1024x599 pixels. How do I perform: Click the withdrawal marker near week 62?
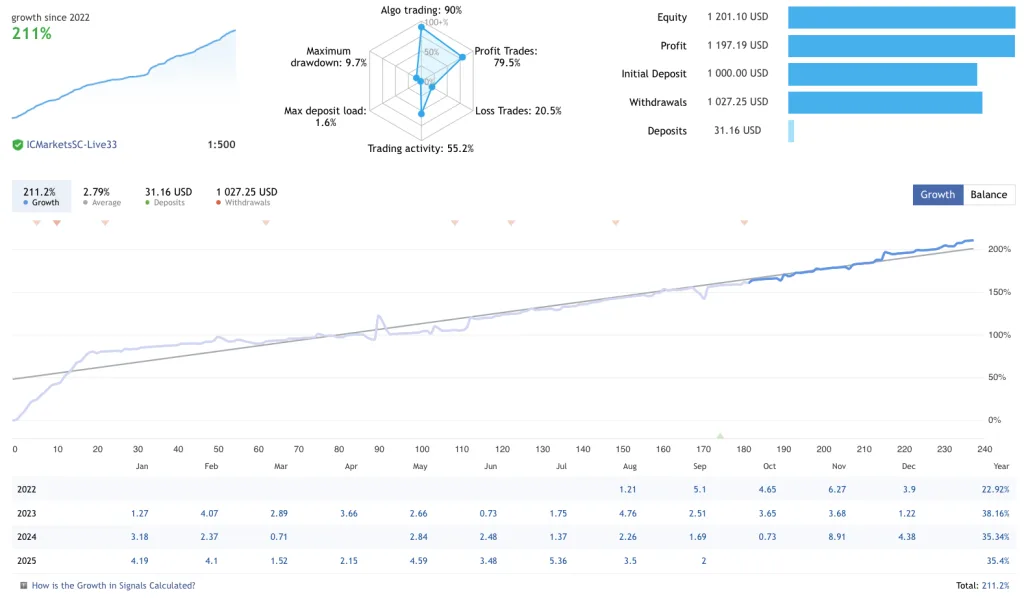click(266, 223)
